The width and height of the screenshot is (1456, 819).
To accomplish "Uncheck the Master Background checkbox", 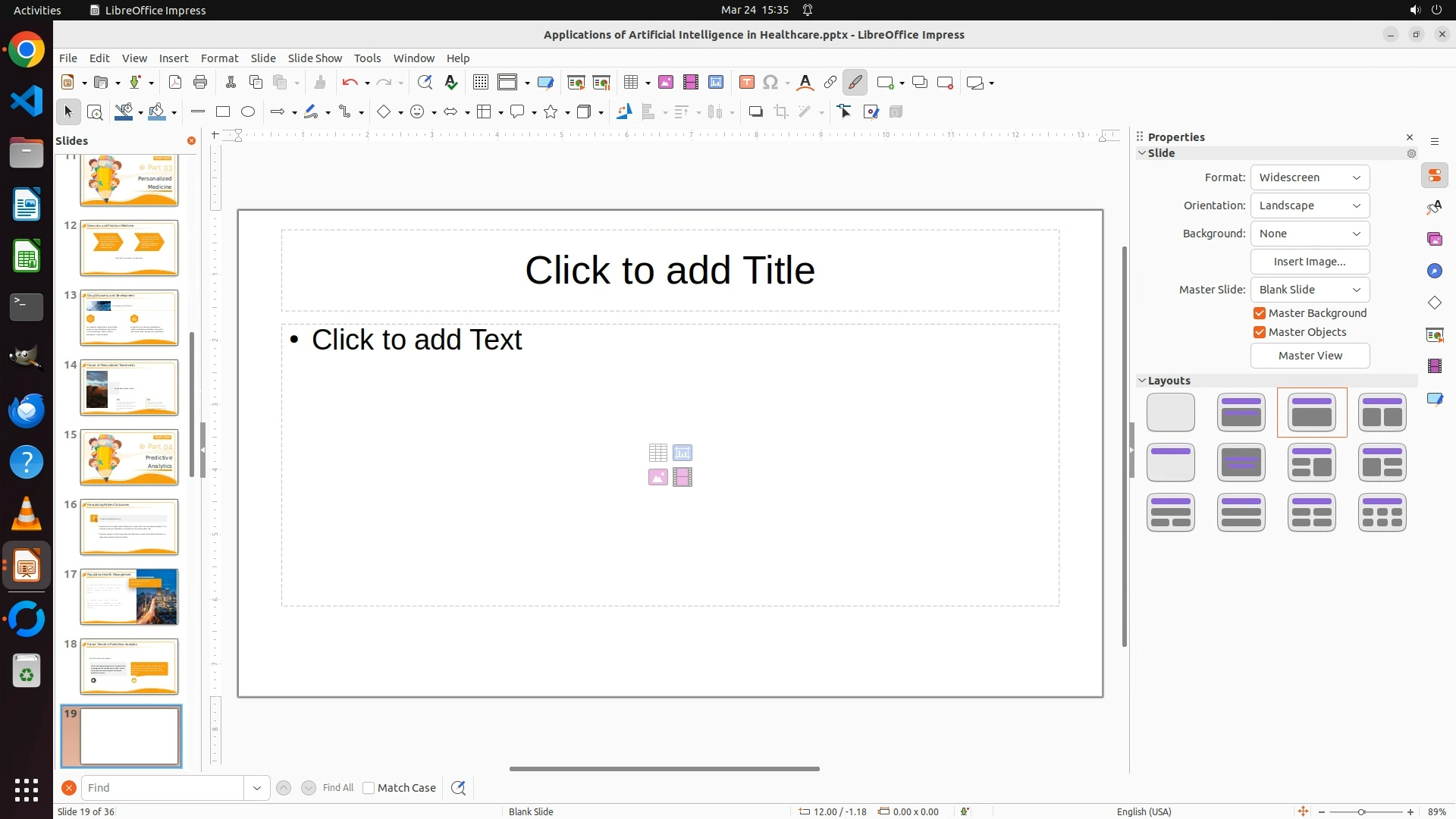I will click(x=1260, y=313).
